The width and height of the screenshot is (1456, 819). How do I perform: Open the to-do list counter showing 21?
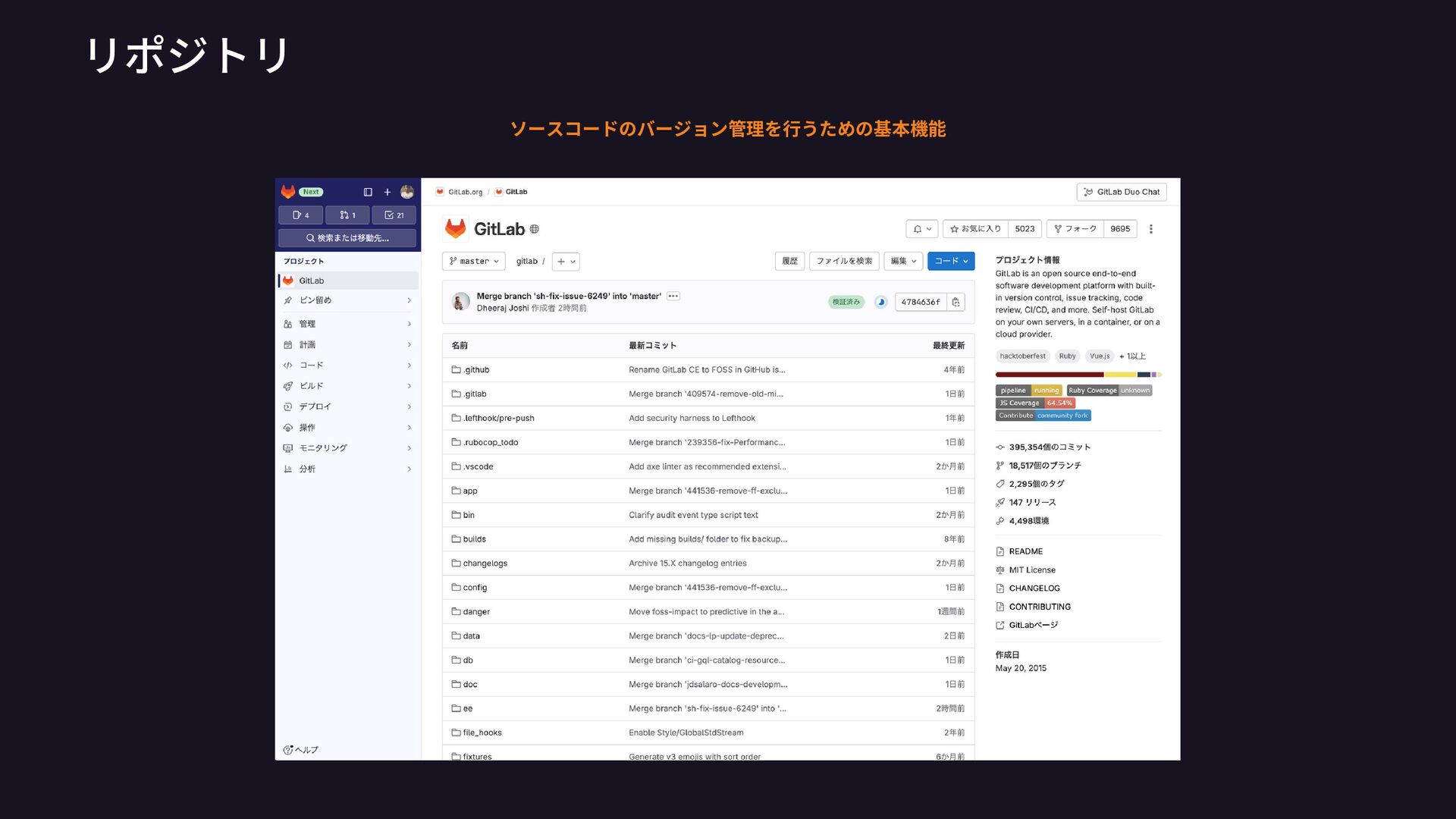pyautogui.click(x=394, y=215)
